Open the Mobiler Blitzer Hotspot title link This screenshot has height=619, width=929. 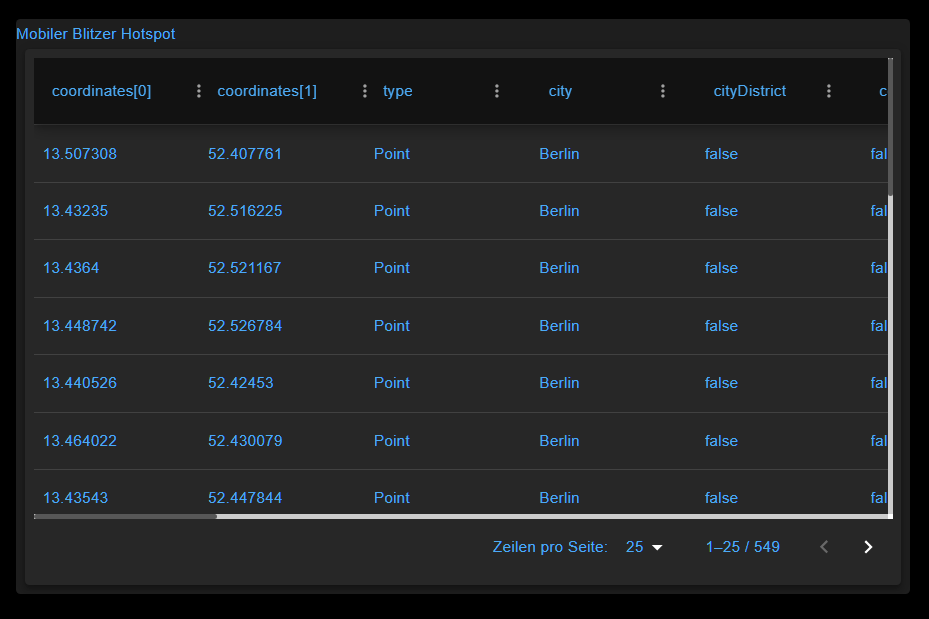[x=95, y=33]
